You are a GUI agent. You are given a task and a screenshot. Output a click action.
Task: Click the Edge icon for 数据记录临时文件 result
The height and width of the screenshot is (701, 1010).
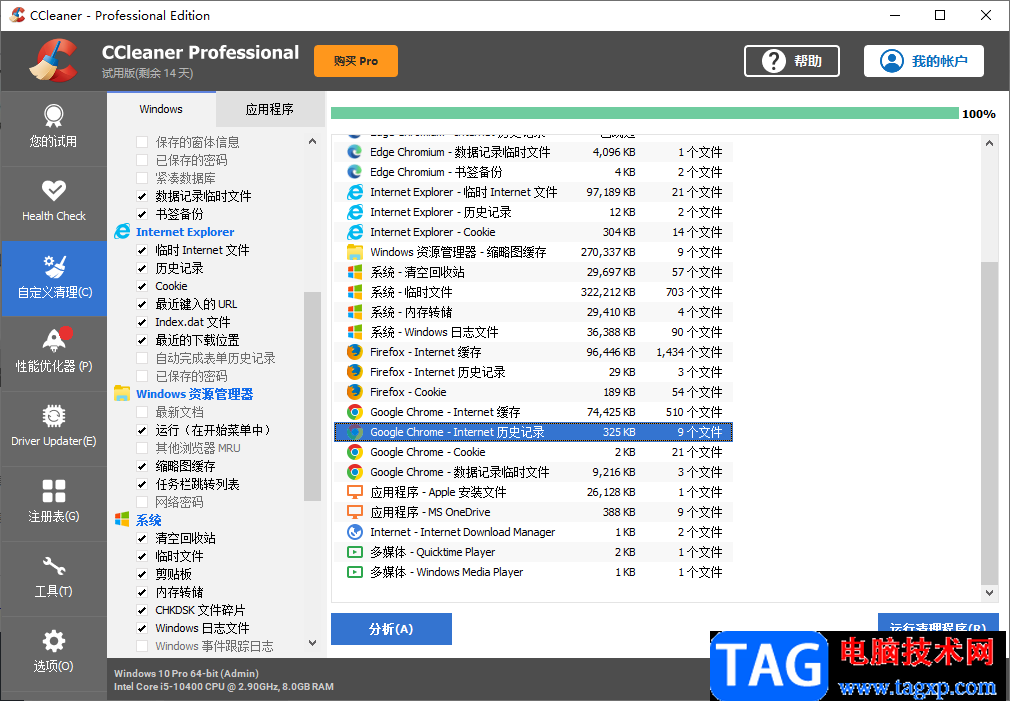[354, 152]
